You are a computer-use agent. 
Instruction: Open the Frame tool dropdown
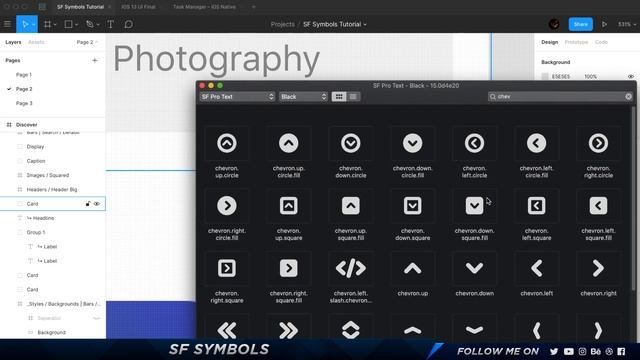point(55,24)
